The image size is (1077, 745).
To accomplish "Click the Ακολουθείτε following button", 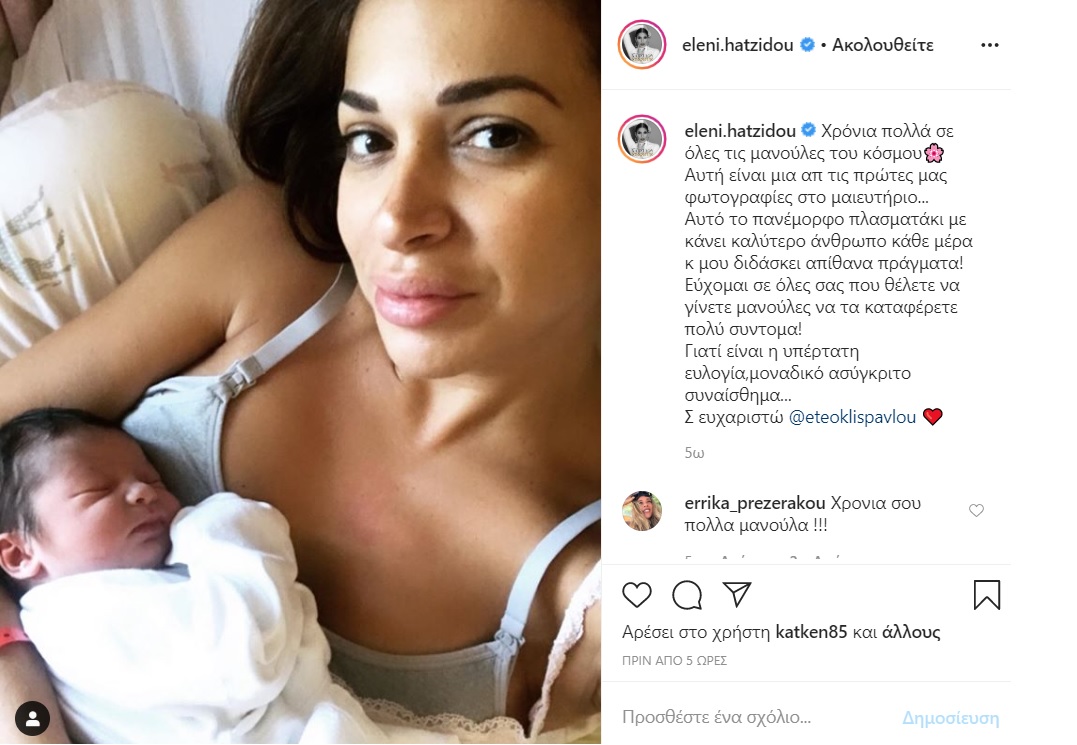I will point(883,45).
